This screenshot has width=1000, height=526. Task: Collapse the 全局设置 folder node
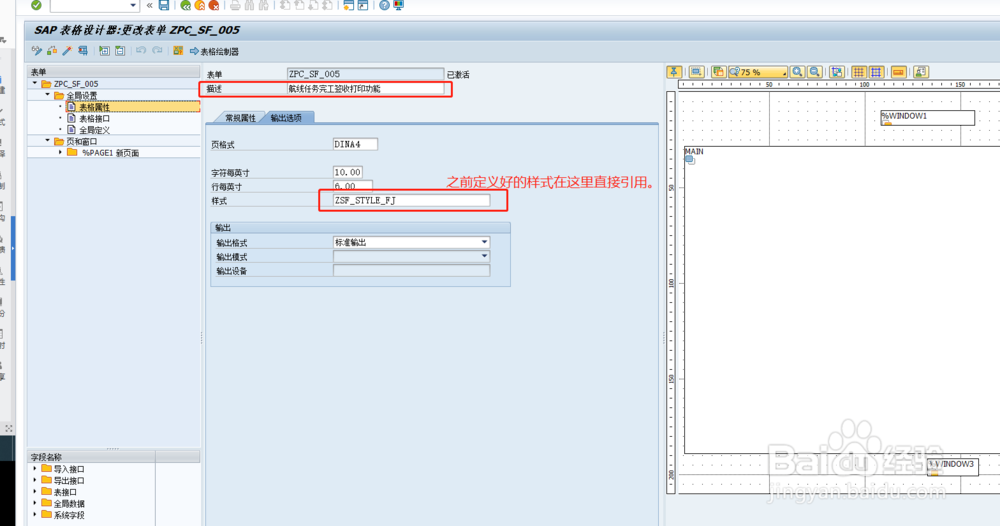47,94
